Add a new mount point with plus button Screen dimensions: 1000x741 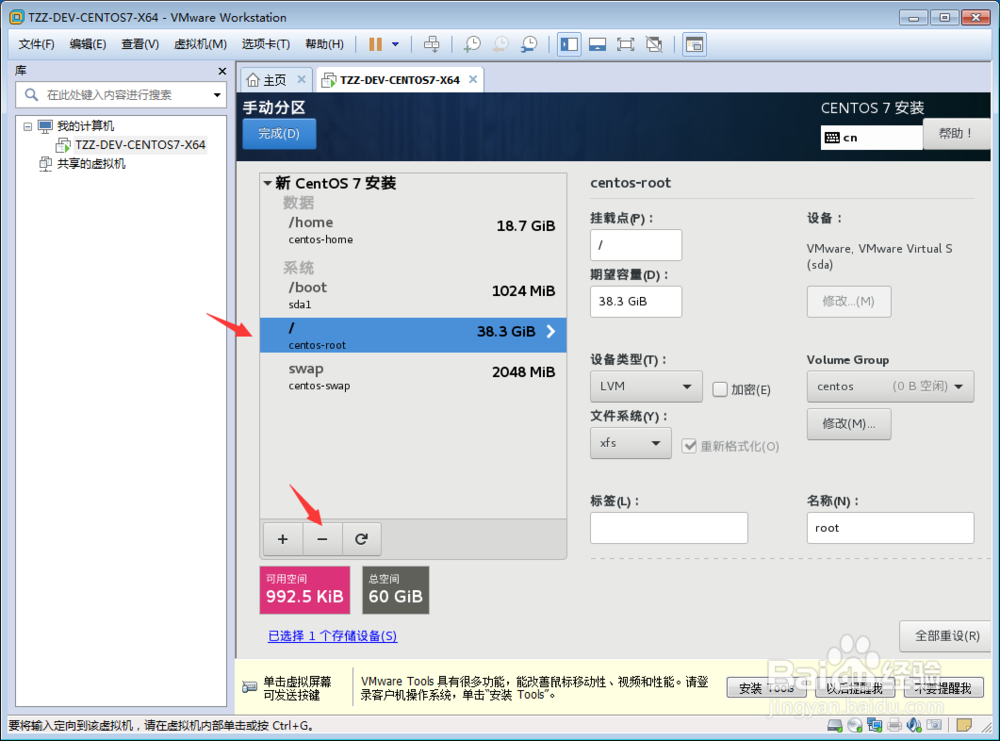click(x=283, y=539)
